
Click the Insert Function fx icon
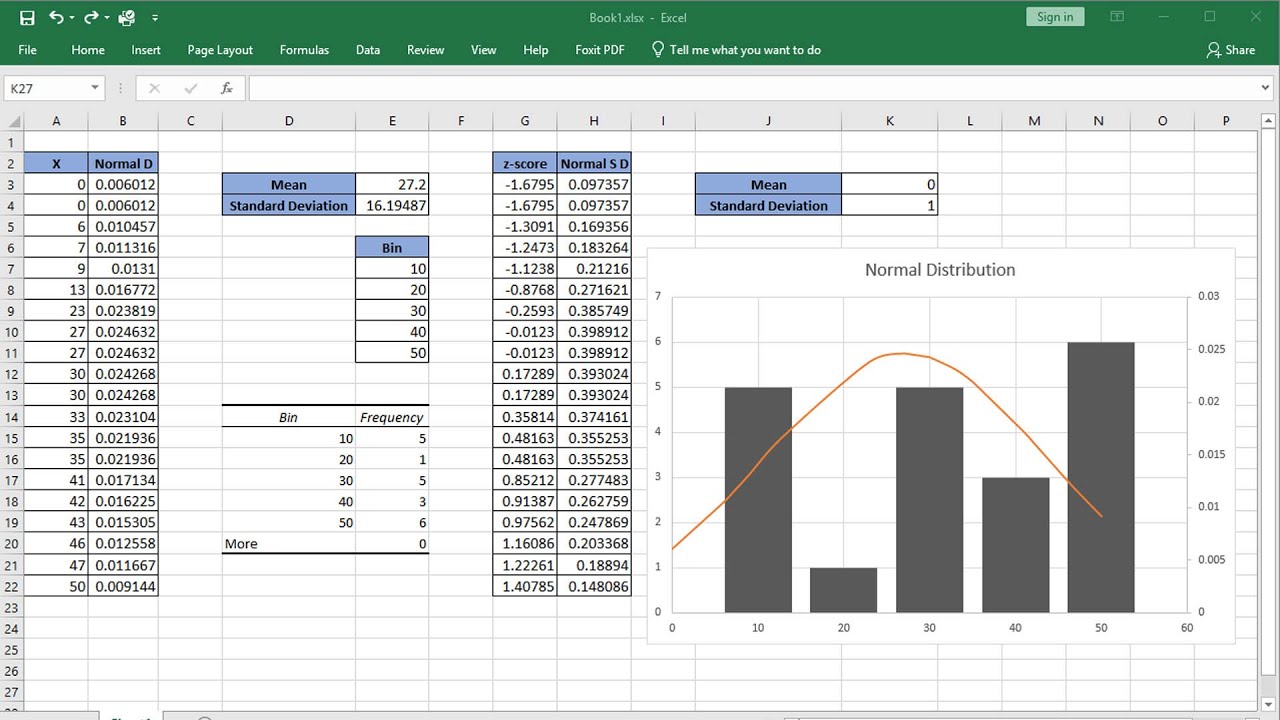click(227, 88)
